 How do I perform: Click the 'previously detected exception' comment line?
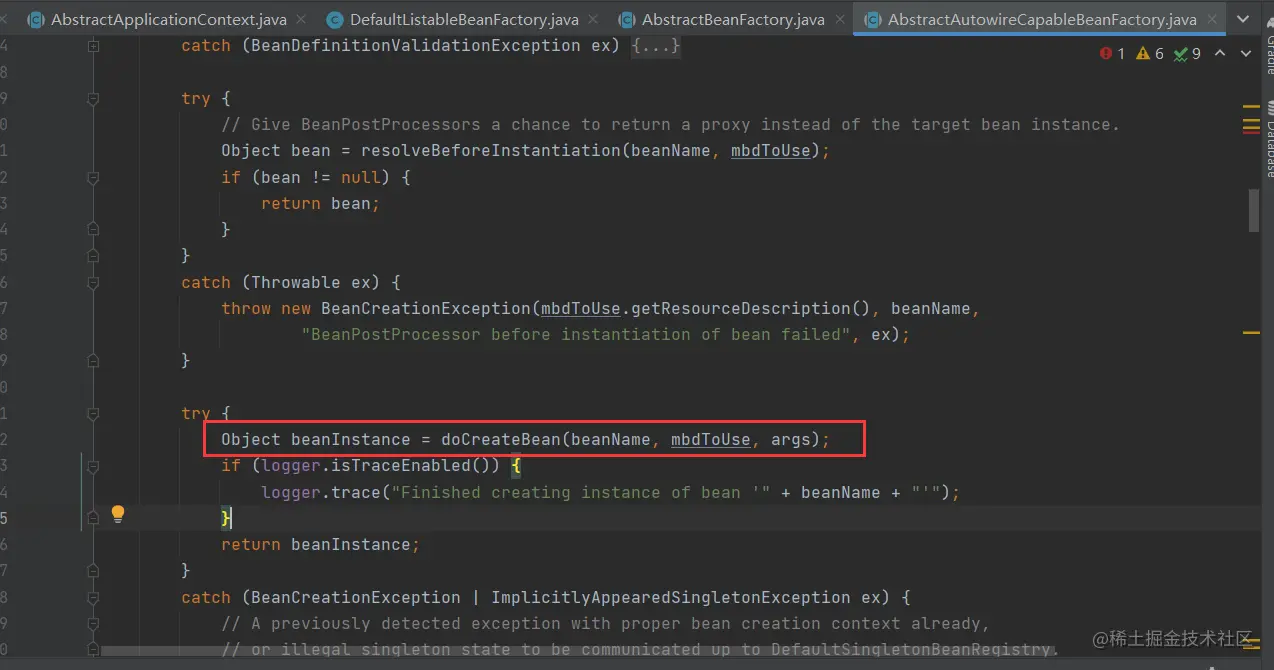606,623
